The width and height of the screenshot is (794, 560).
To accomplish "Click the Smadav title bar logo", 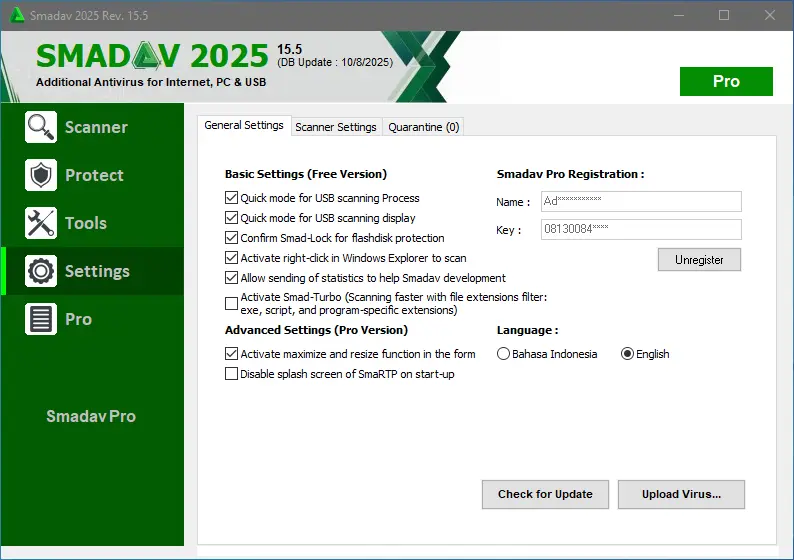I will click(x=17, y=15).
